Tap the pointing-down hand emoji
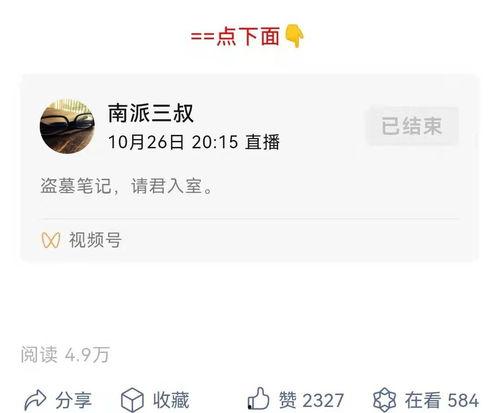This screenshot has width=499, height=413. pyautogui.click(x=294, y=36)
